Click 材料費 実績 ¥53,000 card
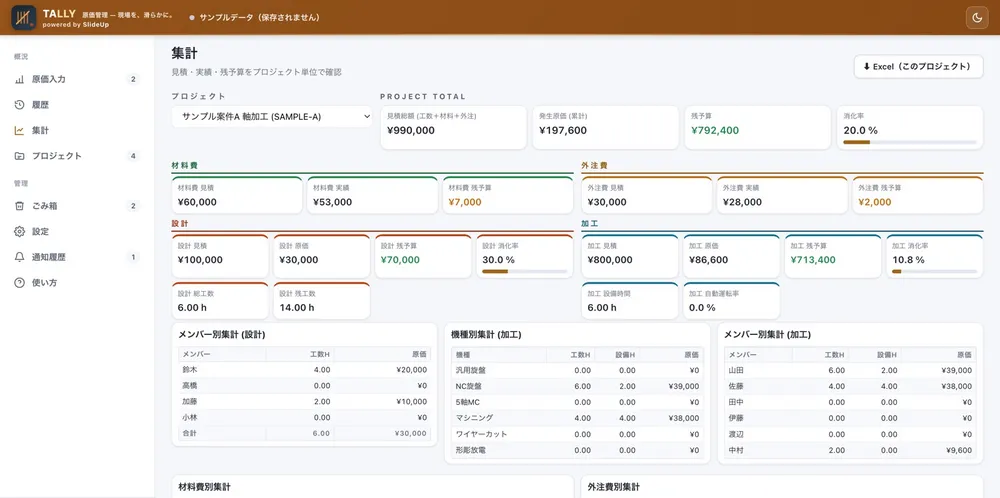This screenshot has height=498, width=1000. [x=372, y=195]
